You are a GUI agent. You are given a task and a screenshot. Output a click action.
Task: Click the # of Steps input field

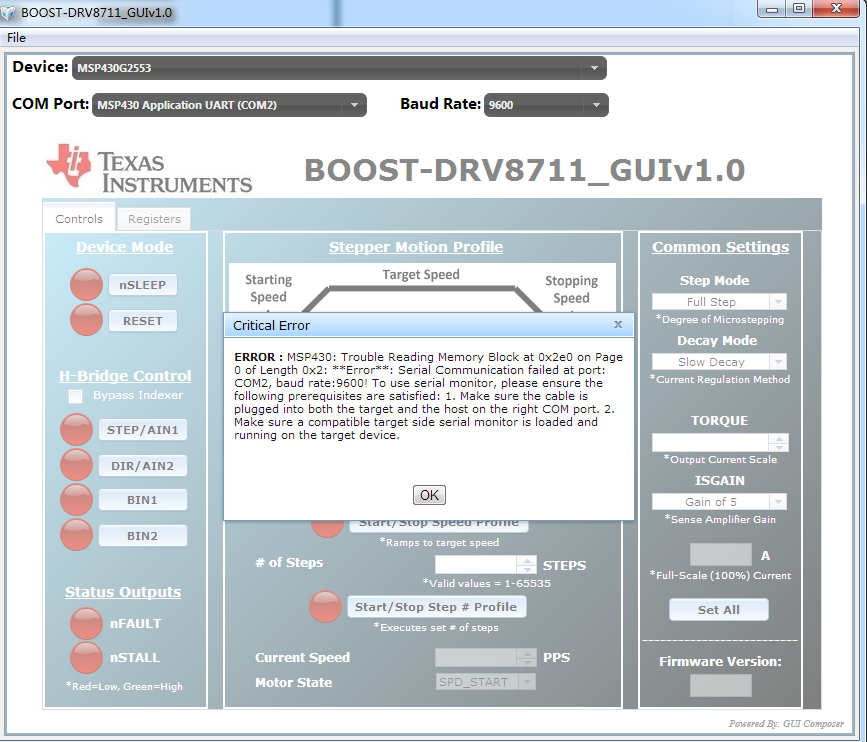[476, 565]
